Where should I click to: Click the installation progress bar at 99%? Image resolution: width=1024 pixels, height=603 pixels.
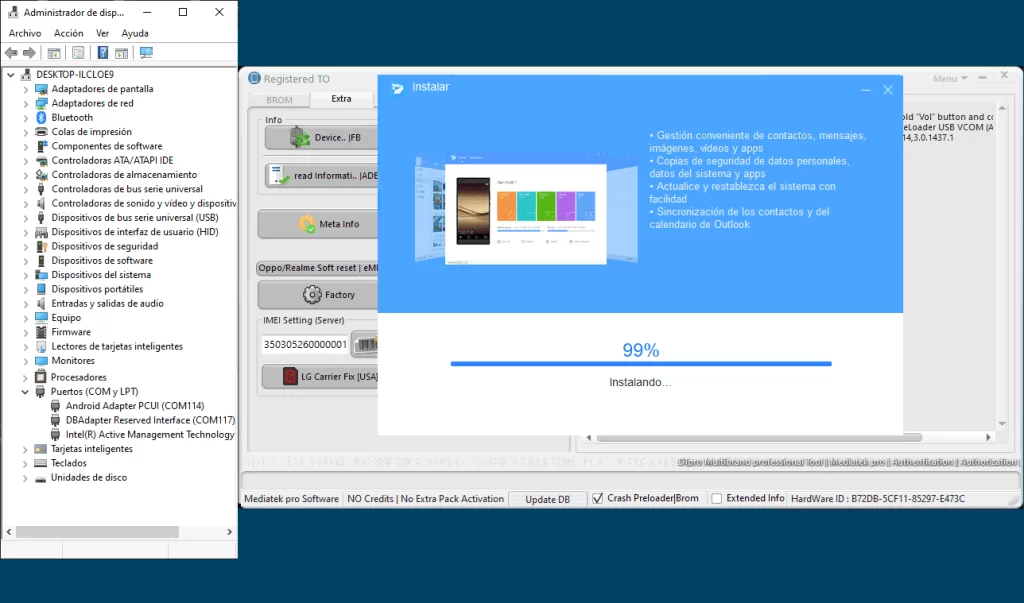tap(641, 364)
